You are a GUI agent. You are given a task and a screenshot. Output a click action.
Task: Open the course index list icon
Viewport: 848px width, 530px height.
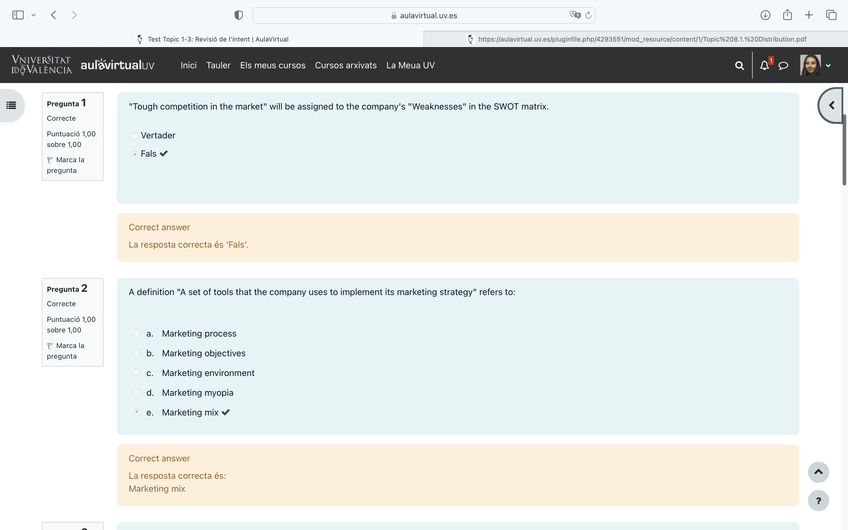pyautogui.click(x=12, y=105)
